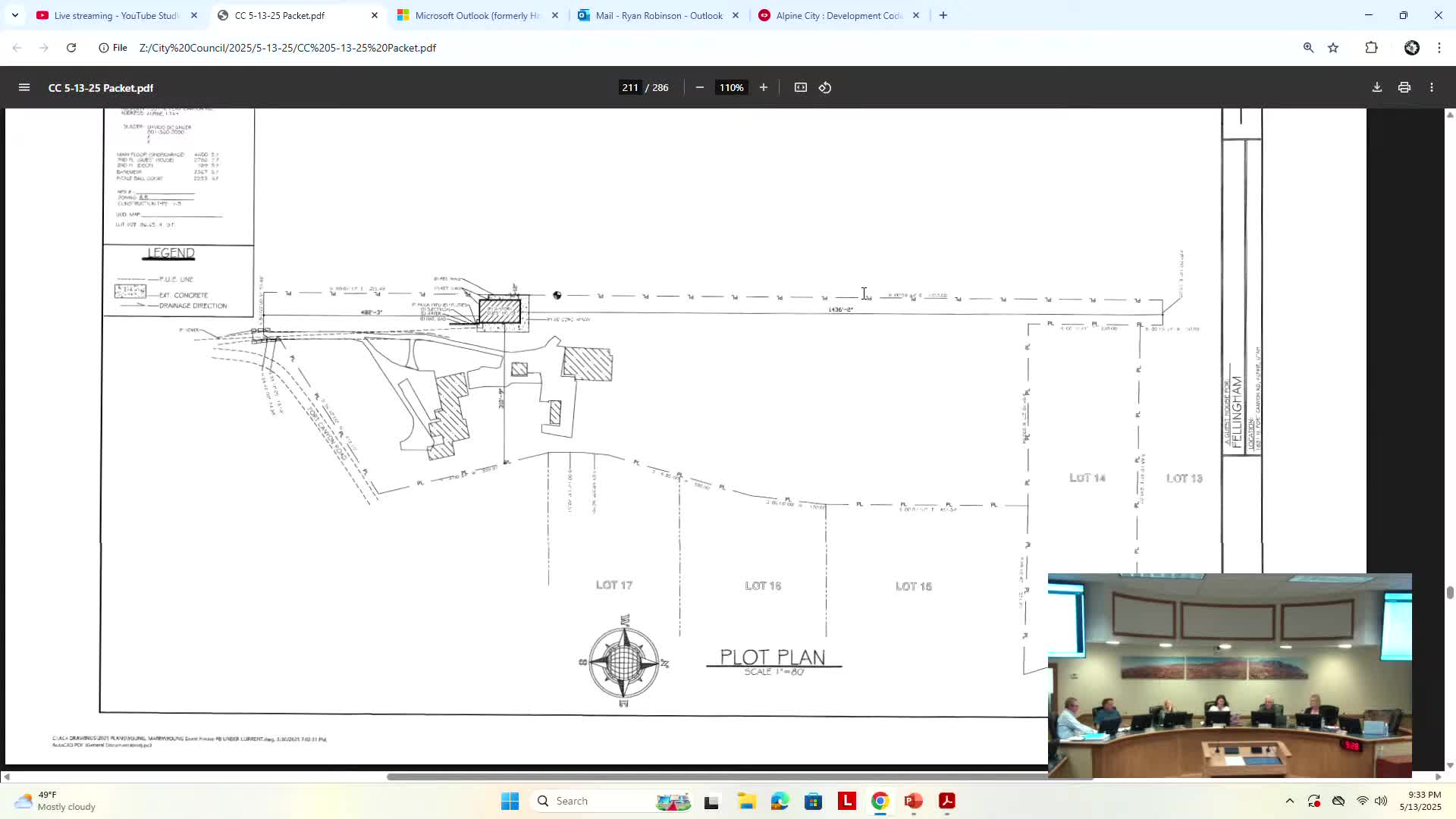Click the page number input field

pyautogui.click(x=629, y=88)
